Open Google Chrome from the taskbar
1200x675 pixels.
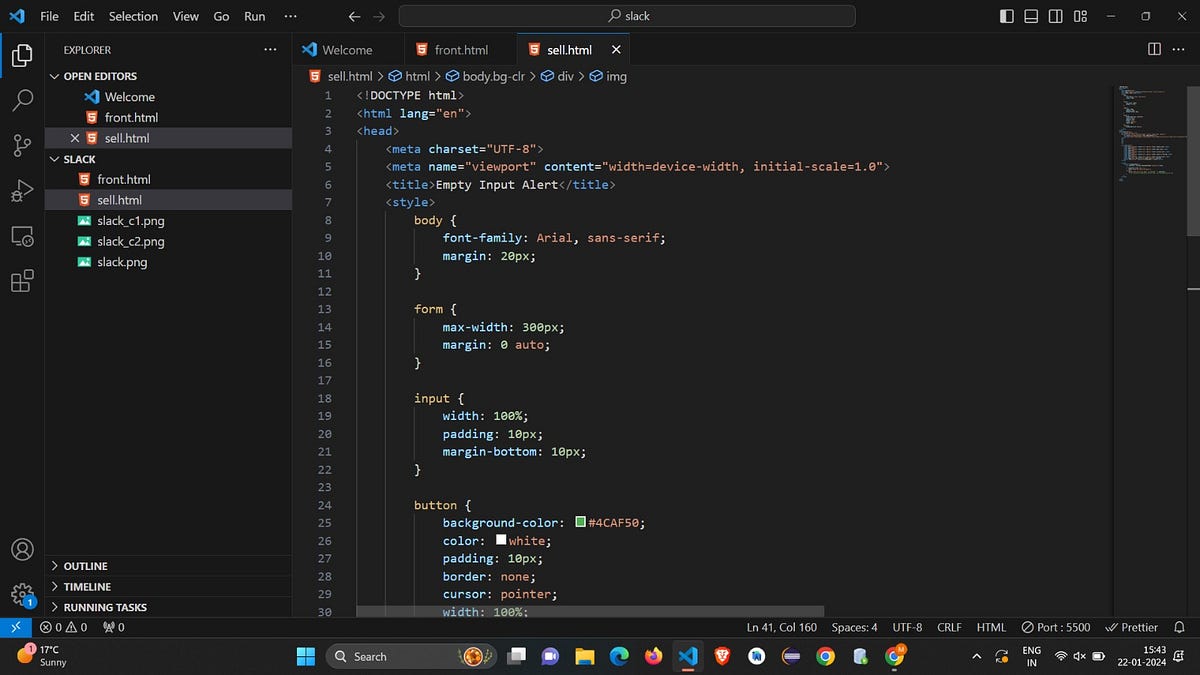pyautogui.click(x=826, y=656)
